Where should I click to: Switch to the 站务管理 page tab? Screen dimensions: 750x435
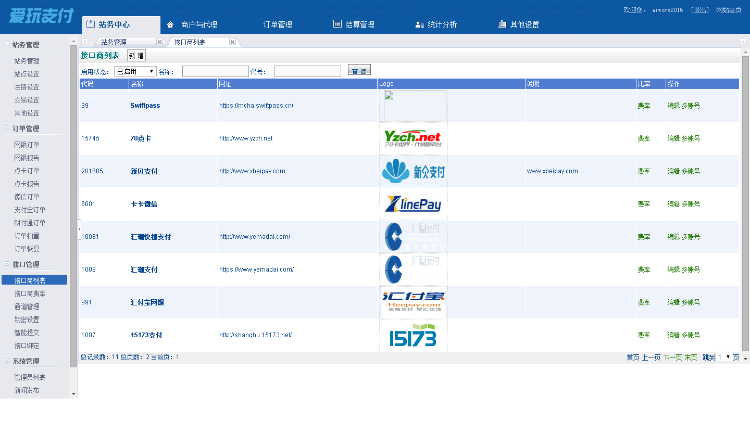coord(114,42)
